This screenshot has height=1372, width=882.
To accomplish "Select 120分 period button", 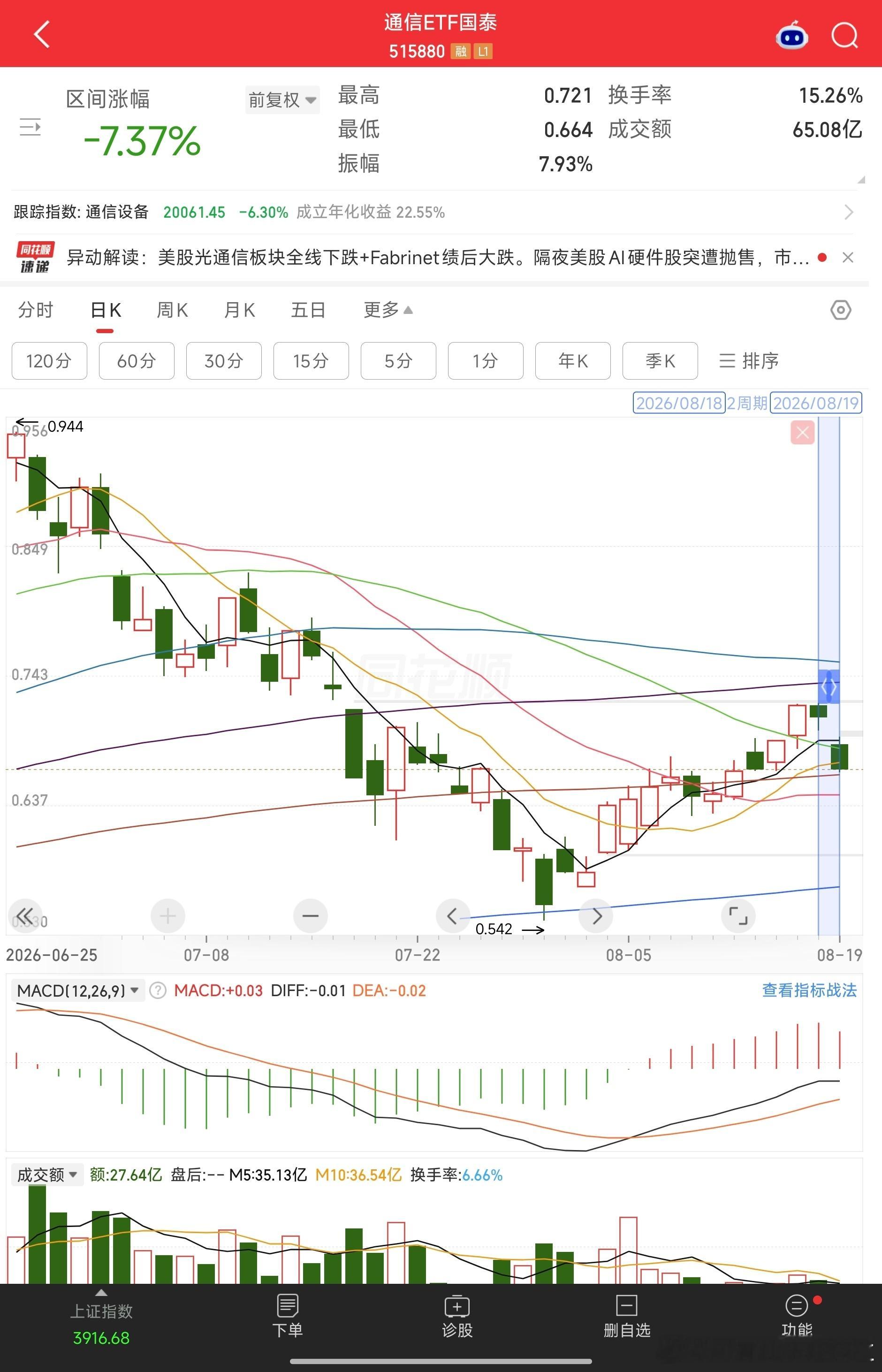I will click(x=49, y=361).
